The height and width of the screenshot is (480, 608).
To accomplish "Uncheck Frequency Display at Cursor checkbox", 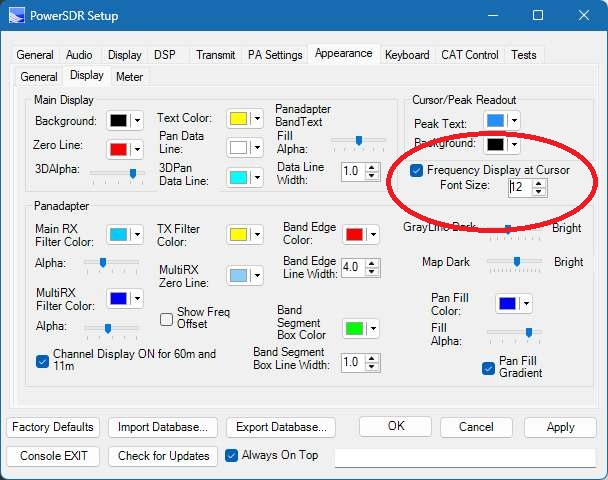I will (416, 170).
